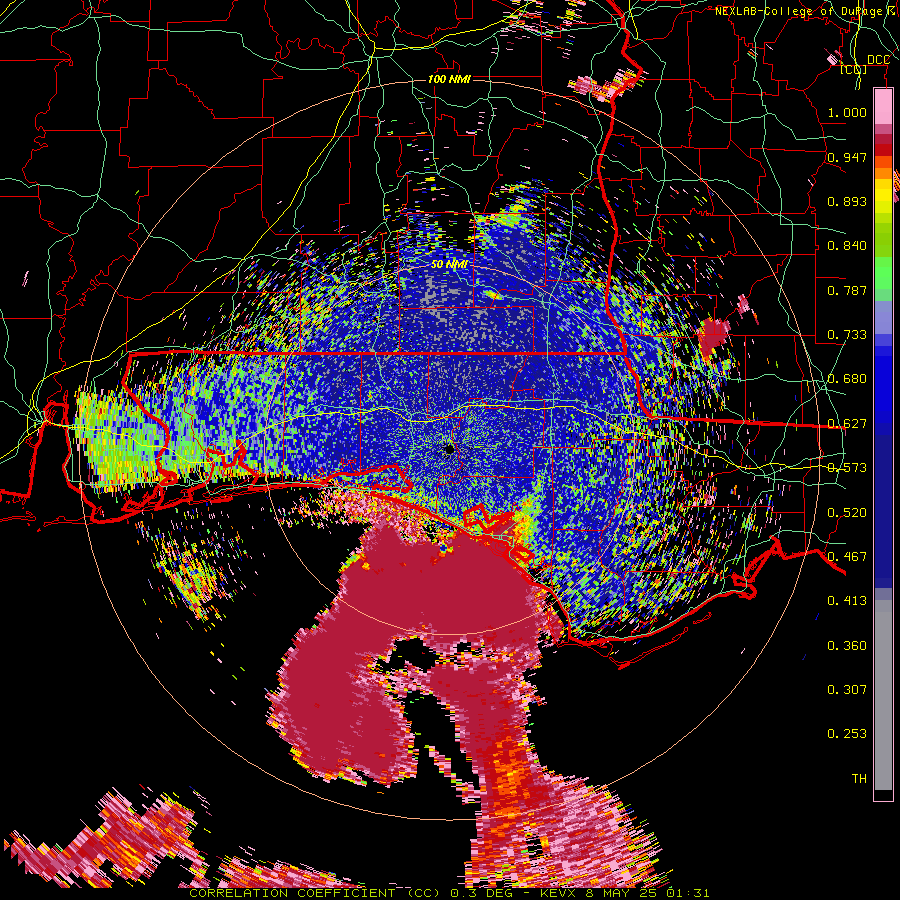The height and width of the screenshot is (900, 900).
Task: Click the 0.893 legend value
Action: pos(847,201)
